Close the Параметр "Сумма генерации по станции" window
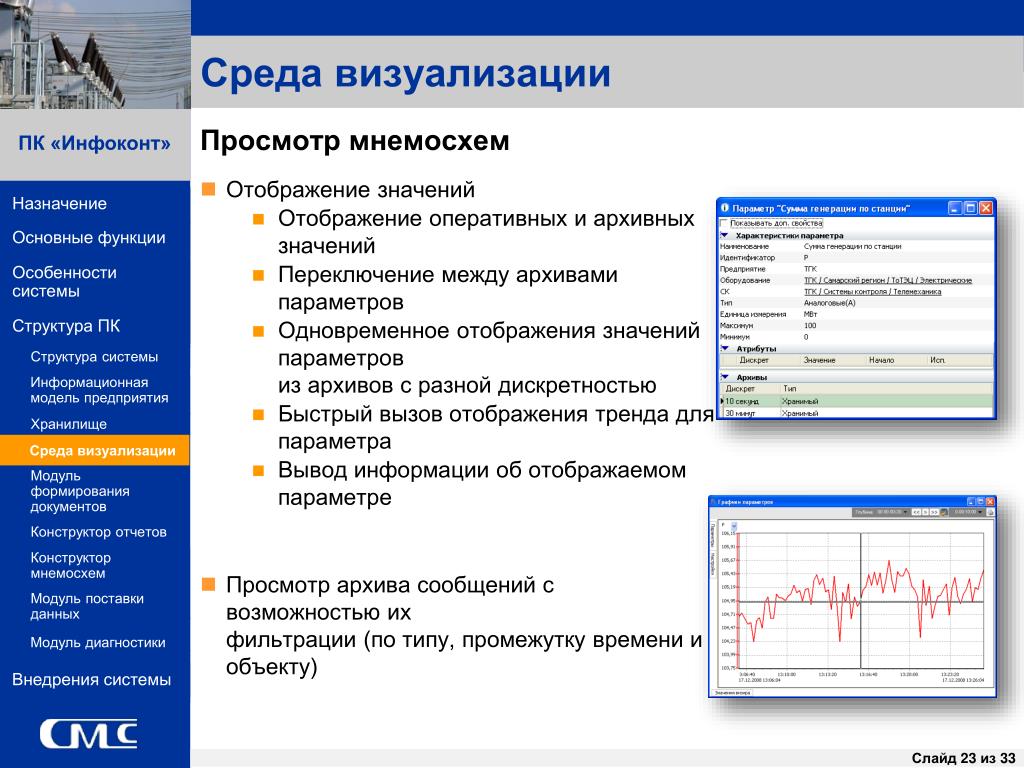The width and height of the screenshot is (1024, 768). click(985, 208)
